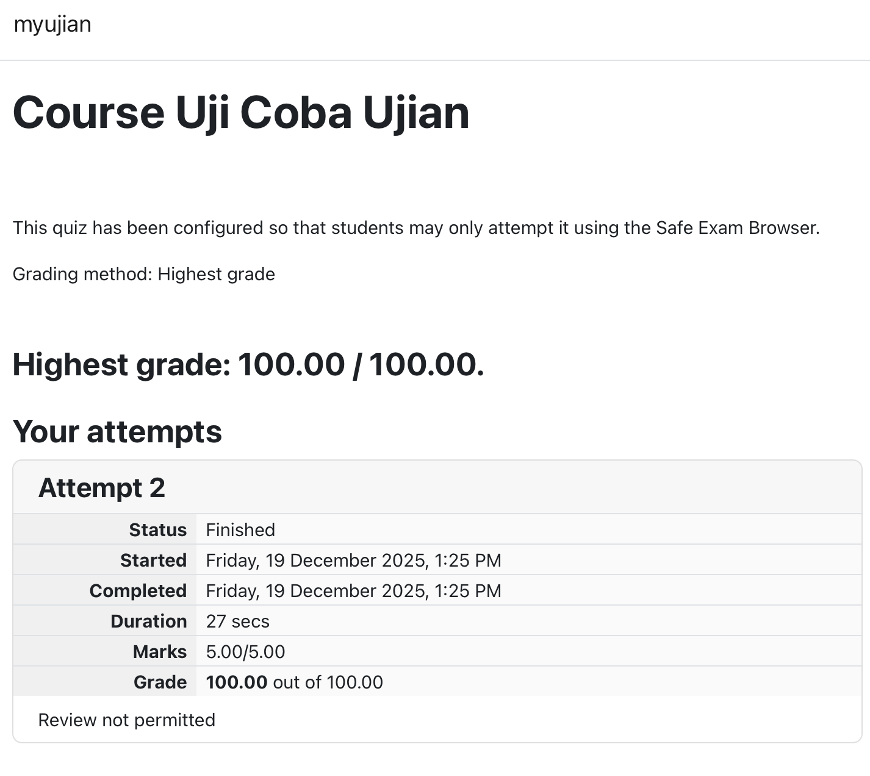Screen dimensions: 870x776
Task: Click the Status row label
Action: tap(158, 530)
